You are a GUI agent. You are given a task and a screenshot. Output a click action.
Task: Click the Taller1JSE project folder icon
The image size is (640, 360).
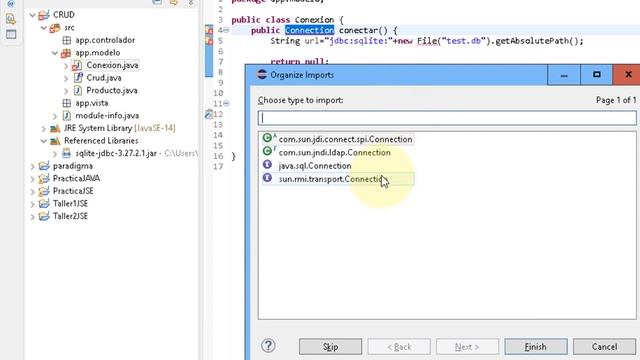(44, 204)
